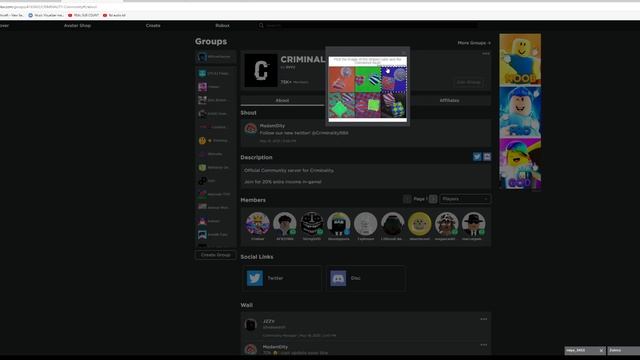Open the Create nav item
Viewport: 640px width, 360px height.
[x=153, y=25]
